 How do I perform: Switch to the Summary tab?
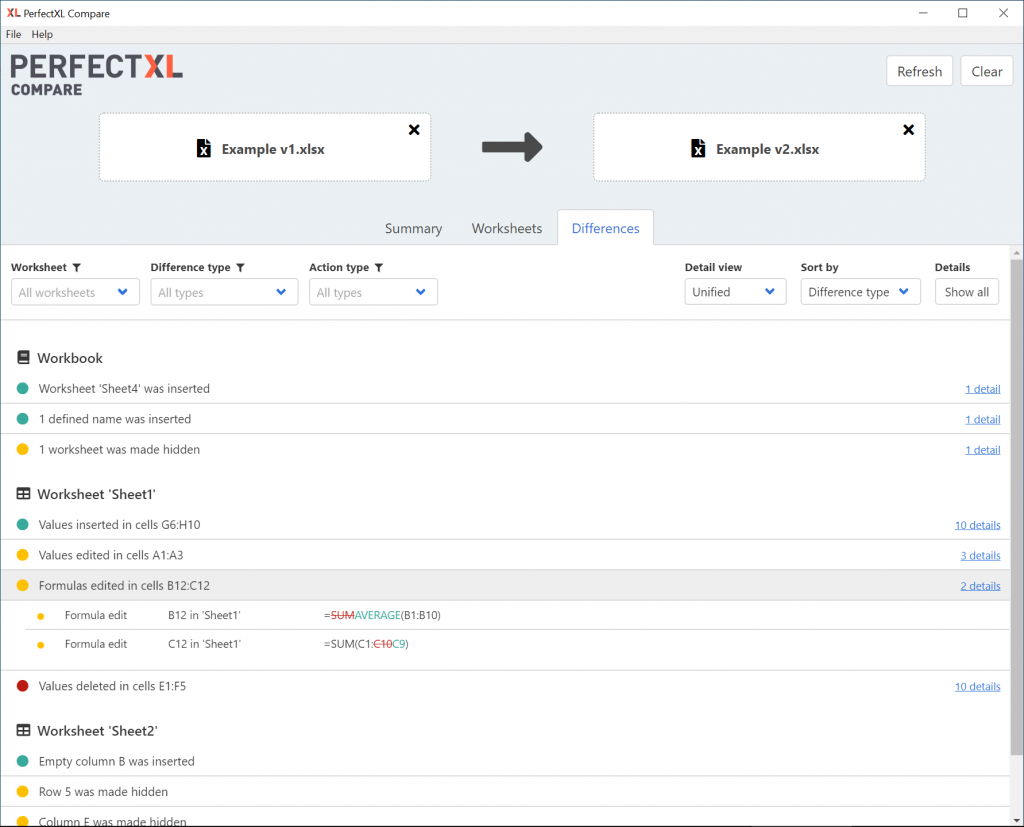coord(413,229)
